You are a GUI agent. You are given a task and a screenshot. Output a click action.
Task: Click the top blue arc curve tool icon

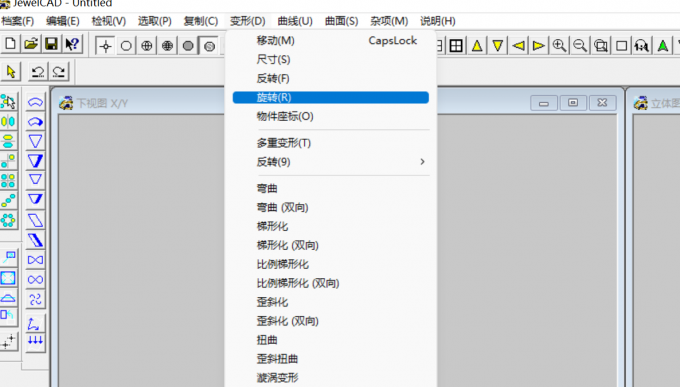[35, 102]
